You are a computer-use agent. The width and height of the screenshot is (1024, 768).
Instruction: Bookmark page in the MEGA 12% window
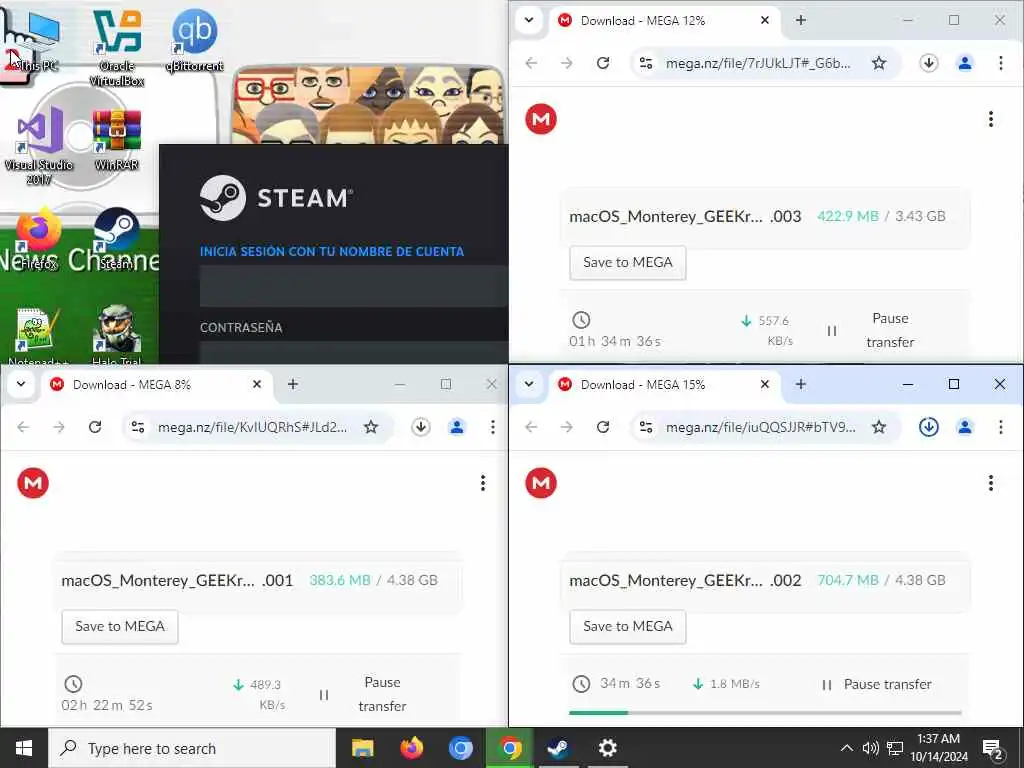coord(879,63)
